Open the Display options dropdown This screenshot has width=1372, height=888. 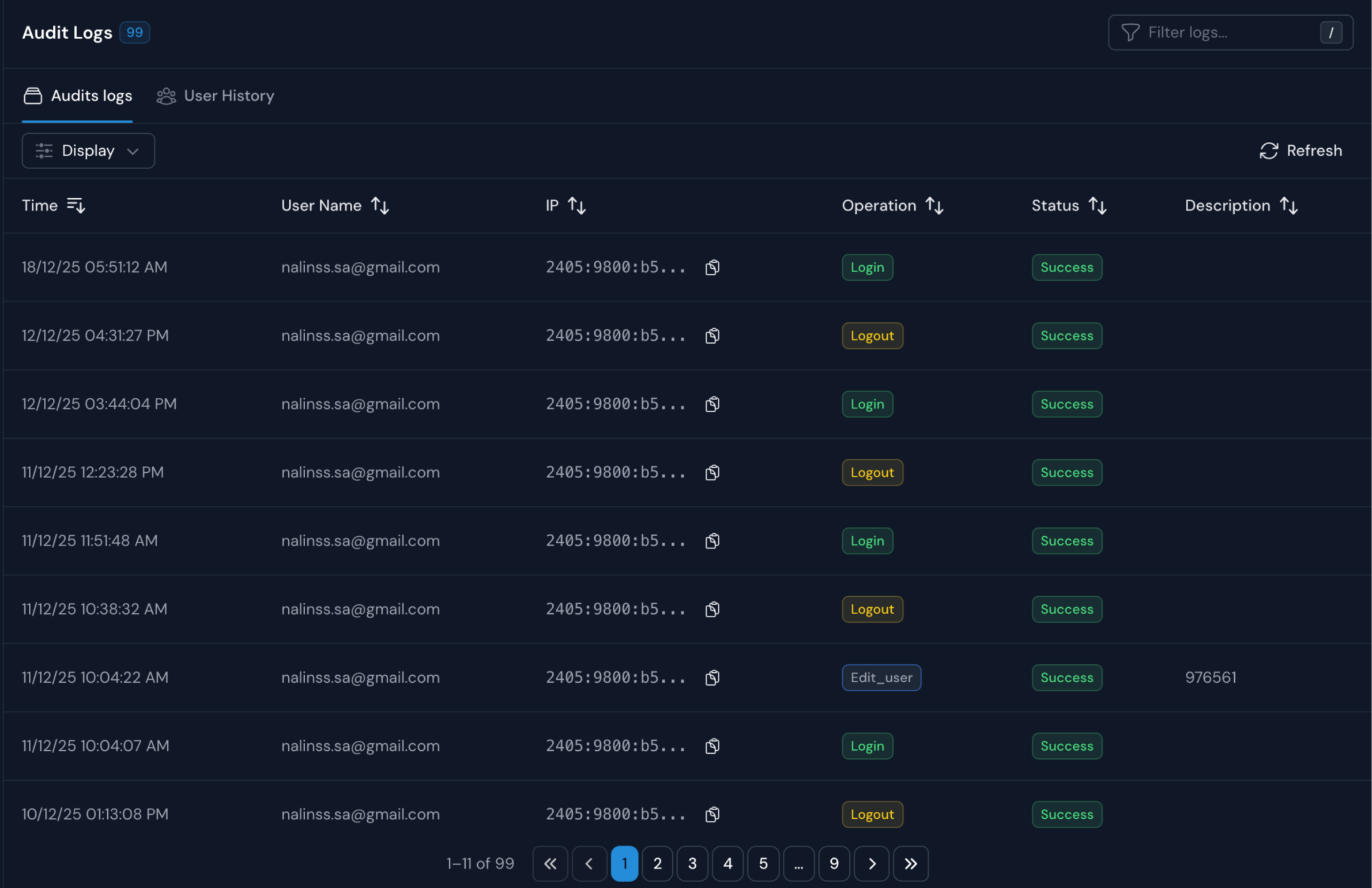[88, 150]
